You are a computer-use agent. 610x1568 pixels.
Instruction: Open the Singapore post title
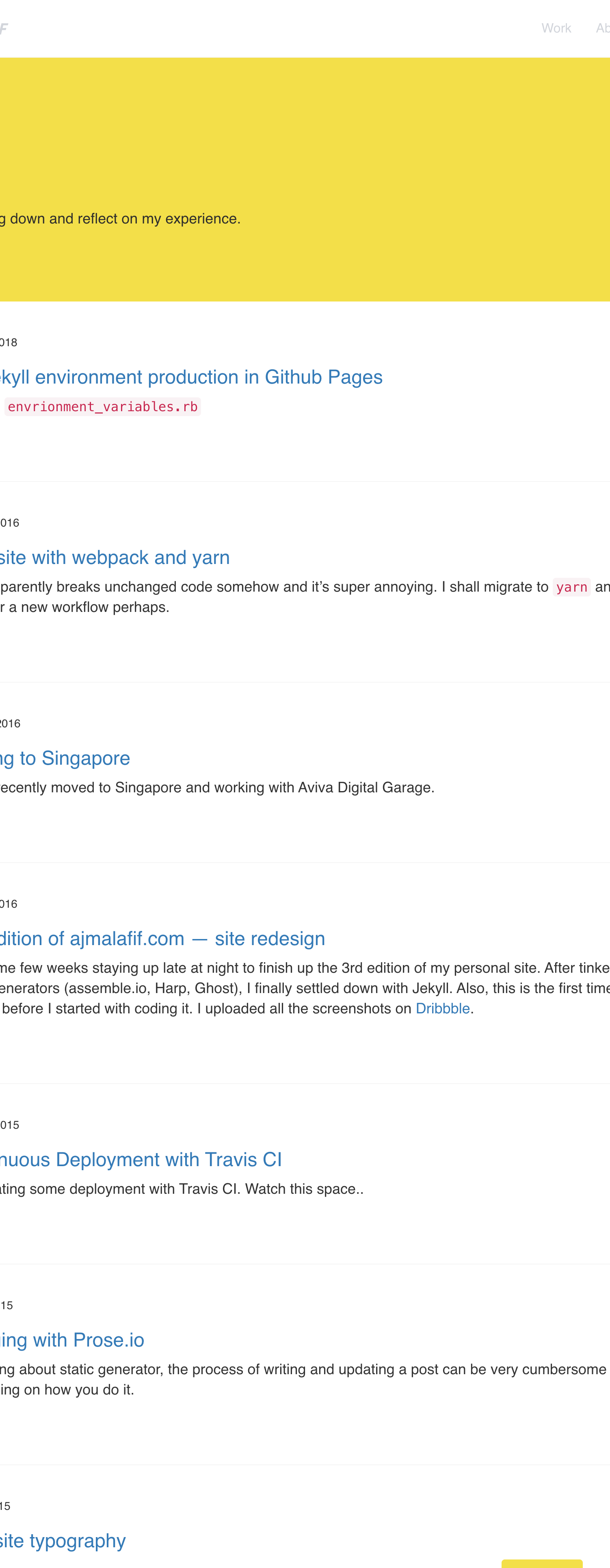tap(65, 759)
